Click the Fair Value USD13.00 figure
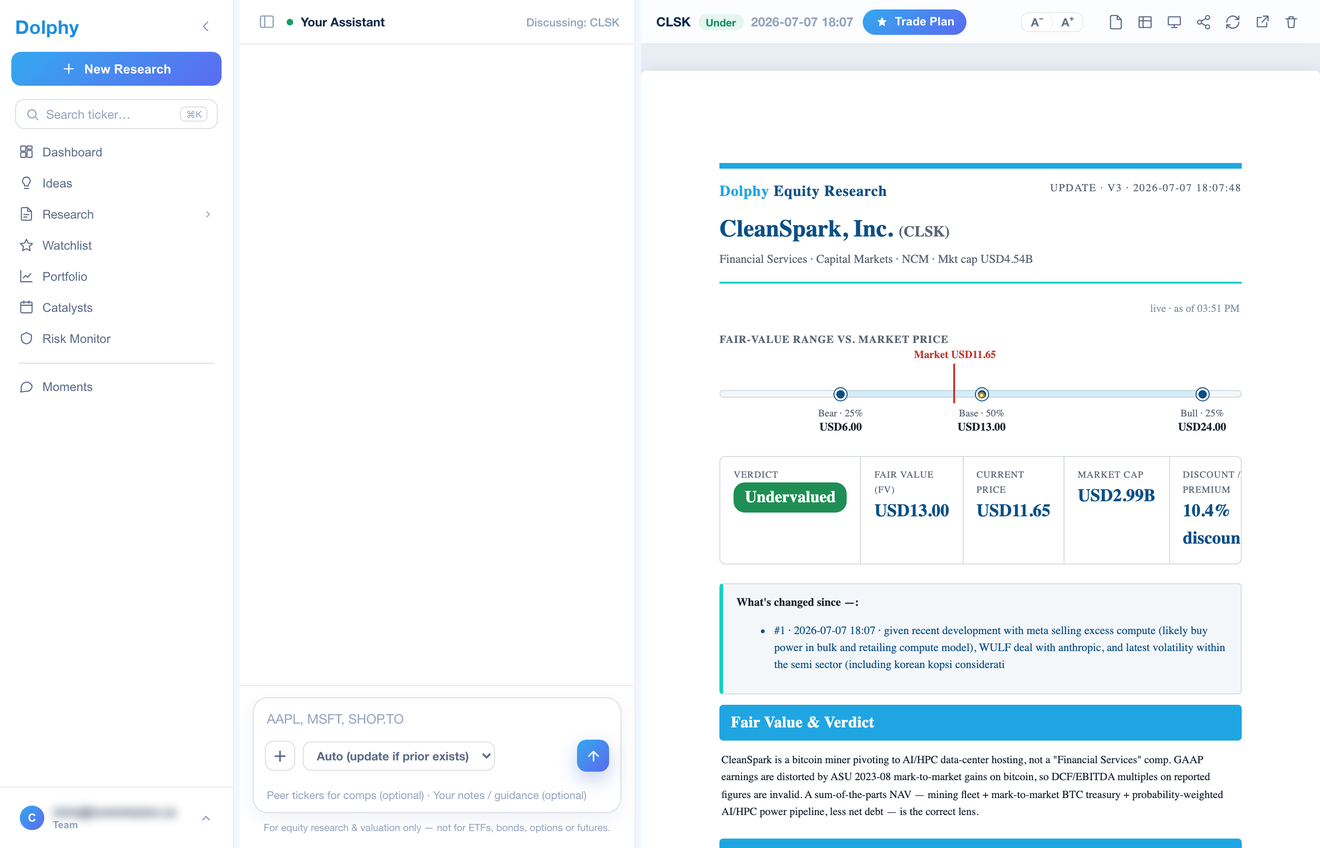This screenshot has height=848, width=1320. click(x=912, y=510)
